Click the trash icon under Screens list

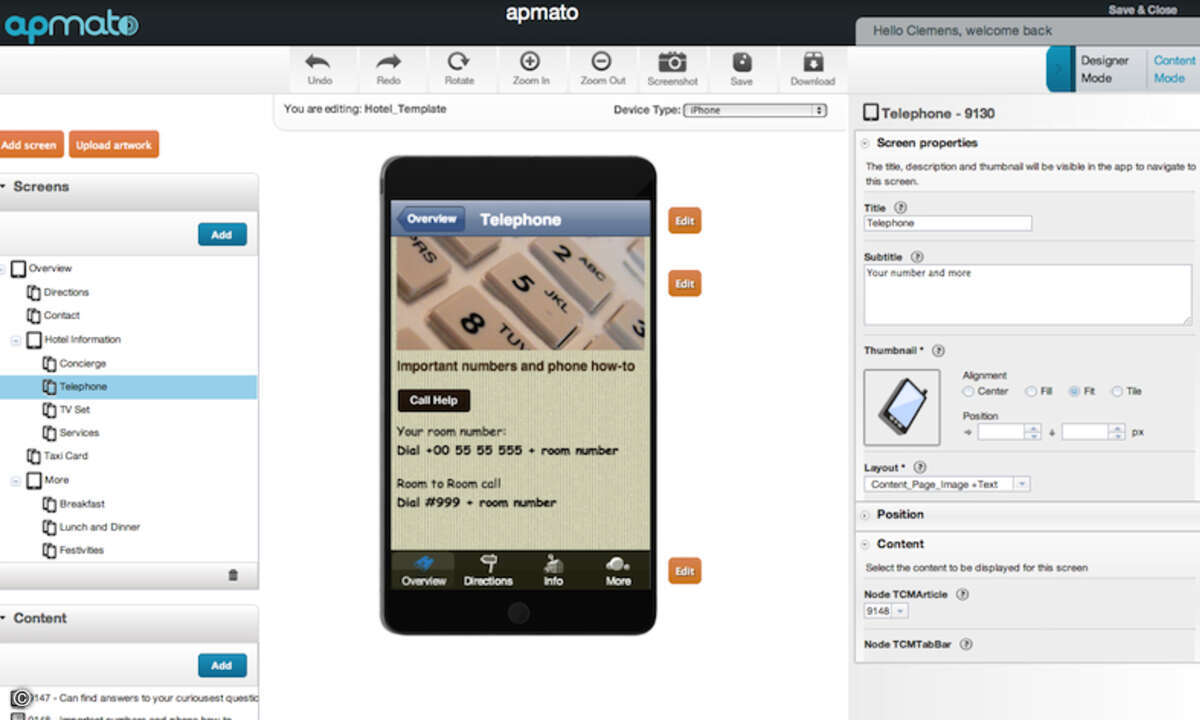point(233,575)
